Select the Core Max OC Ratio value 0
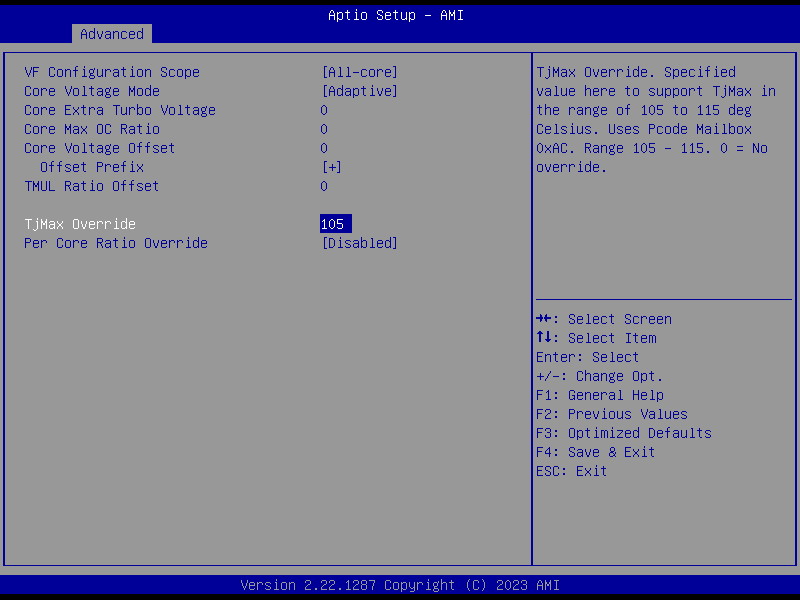800x600 pixels. click(324, 129)
